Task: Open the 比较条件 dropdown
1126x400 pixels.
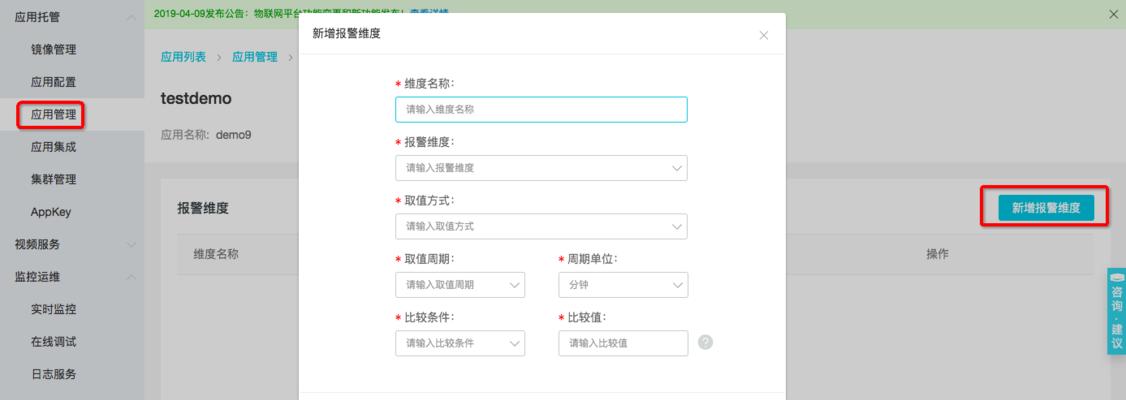Action: coord(460,343)
